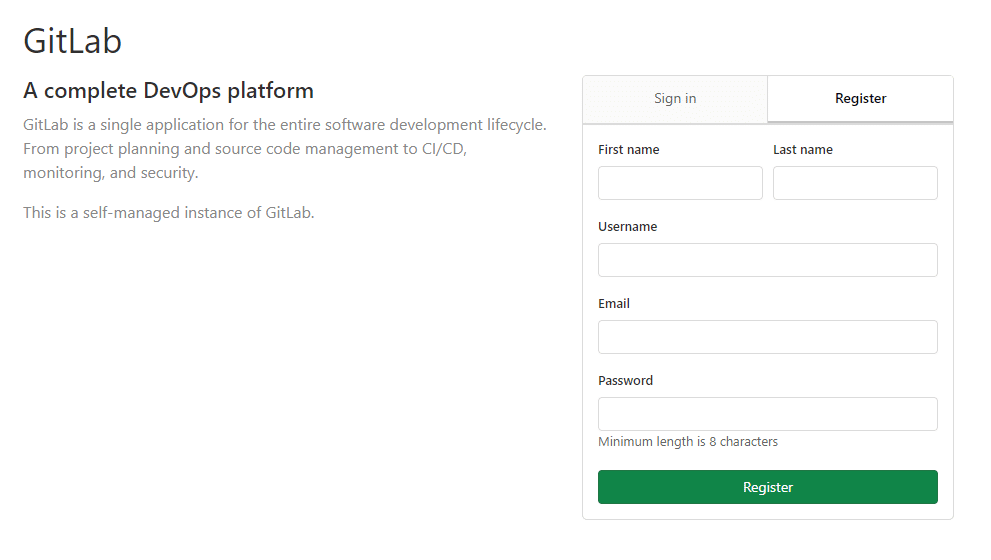Select the Register tab
Screen dimensions: 991x560
pyautogui.click(x=860, y=99)
